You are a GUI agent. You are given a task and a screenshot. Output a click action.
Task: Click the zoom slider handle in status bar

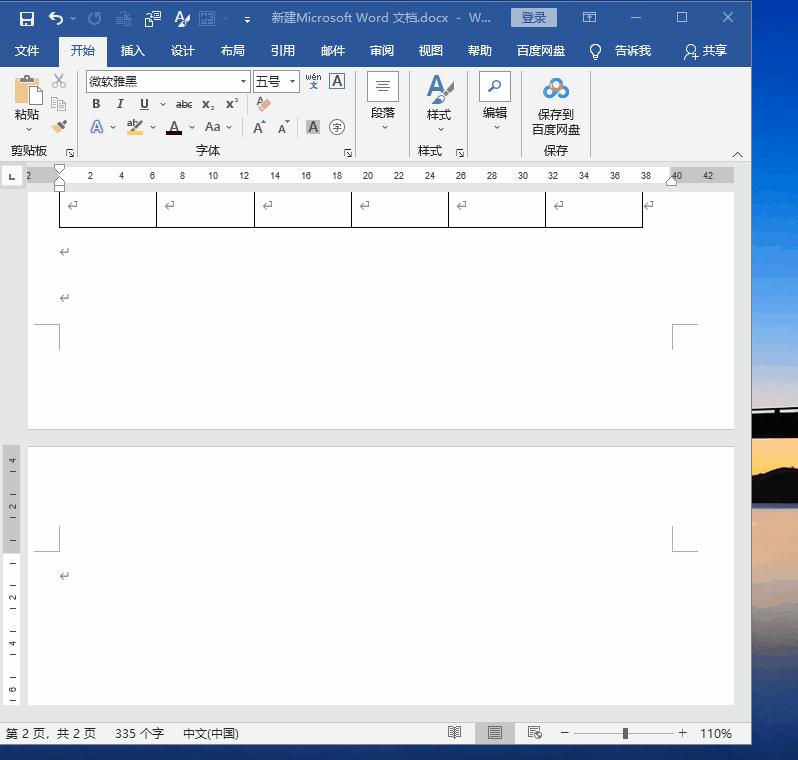pyautogui.click(x=625, y=733)
